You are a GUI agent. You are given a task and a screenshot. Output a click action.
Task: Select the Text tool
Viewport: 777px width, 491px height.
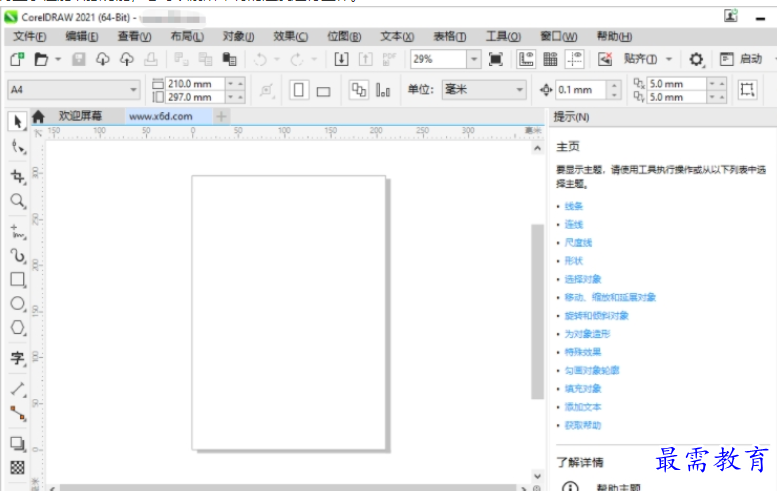click(x=18, y=358)
